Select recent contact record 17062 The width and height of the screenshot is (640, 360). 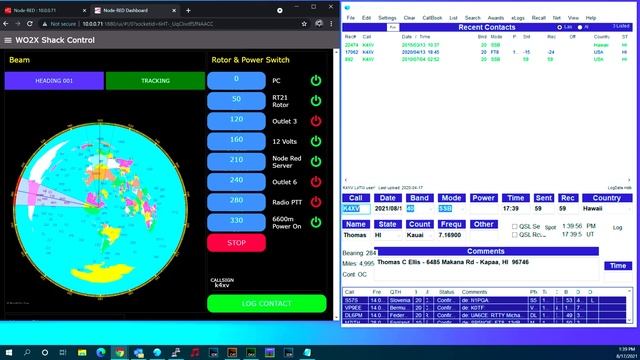point(486,52)
